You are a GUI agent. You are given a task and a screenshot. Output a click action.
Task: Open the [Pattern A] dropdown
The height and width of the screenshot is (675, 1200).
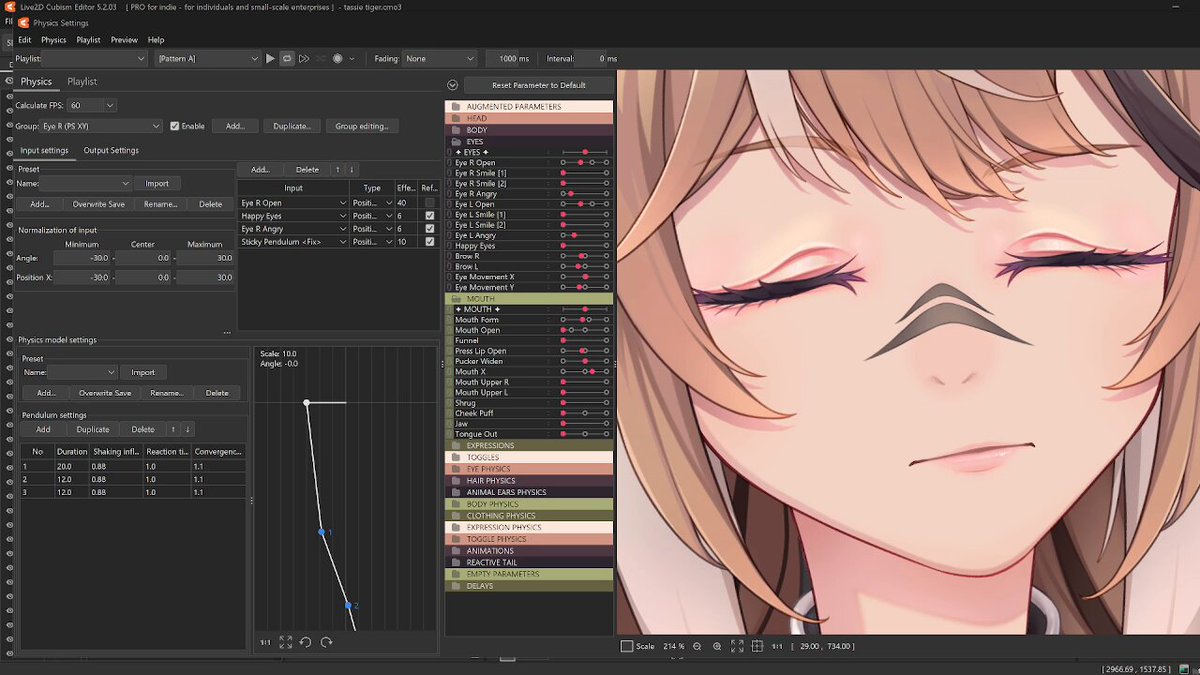(207, 59)
